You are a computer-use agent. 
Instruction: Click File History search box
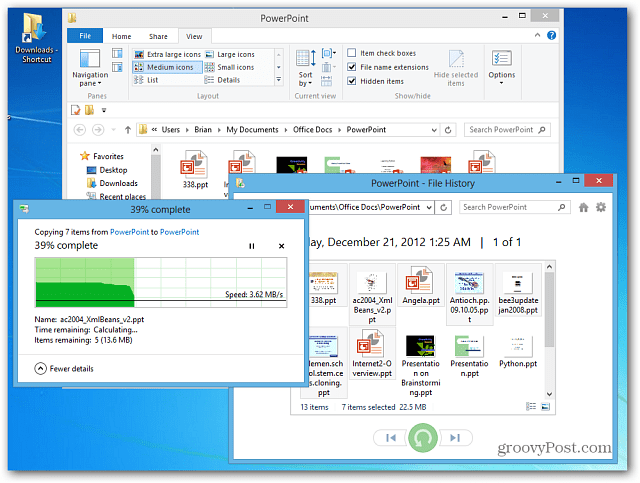click(x=514, y=207)
